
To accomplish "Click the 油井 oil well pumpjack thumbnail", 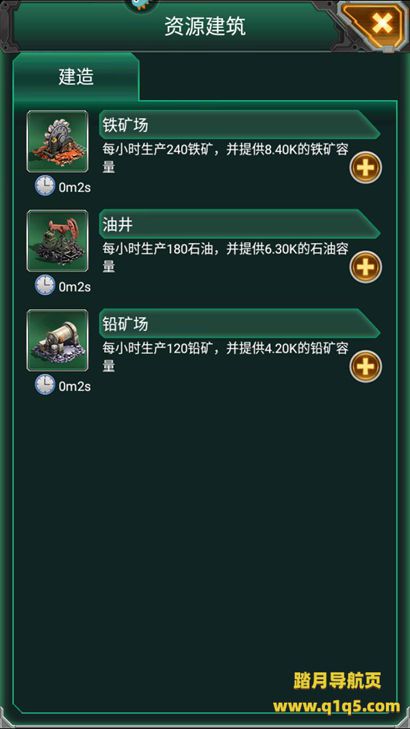I will 57,241.
